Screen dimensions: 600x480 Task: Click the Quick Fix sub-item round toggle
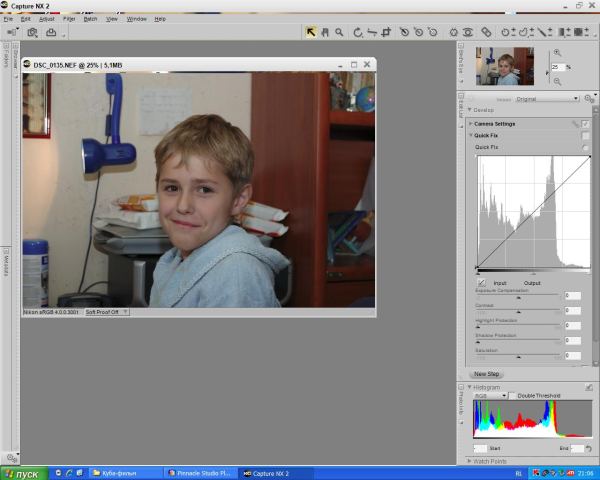[x=585, y=147]
